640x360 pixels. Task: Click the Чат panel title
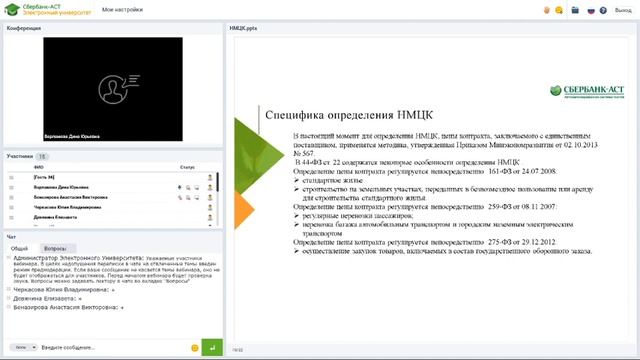(x=11, y=237)
